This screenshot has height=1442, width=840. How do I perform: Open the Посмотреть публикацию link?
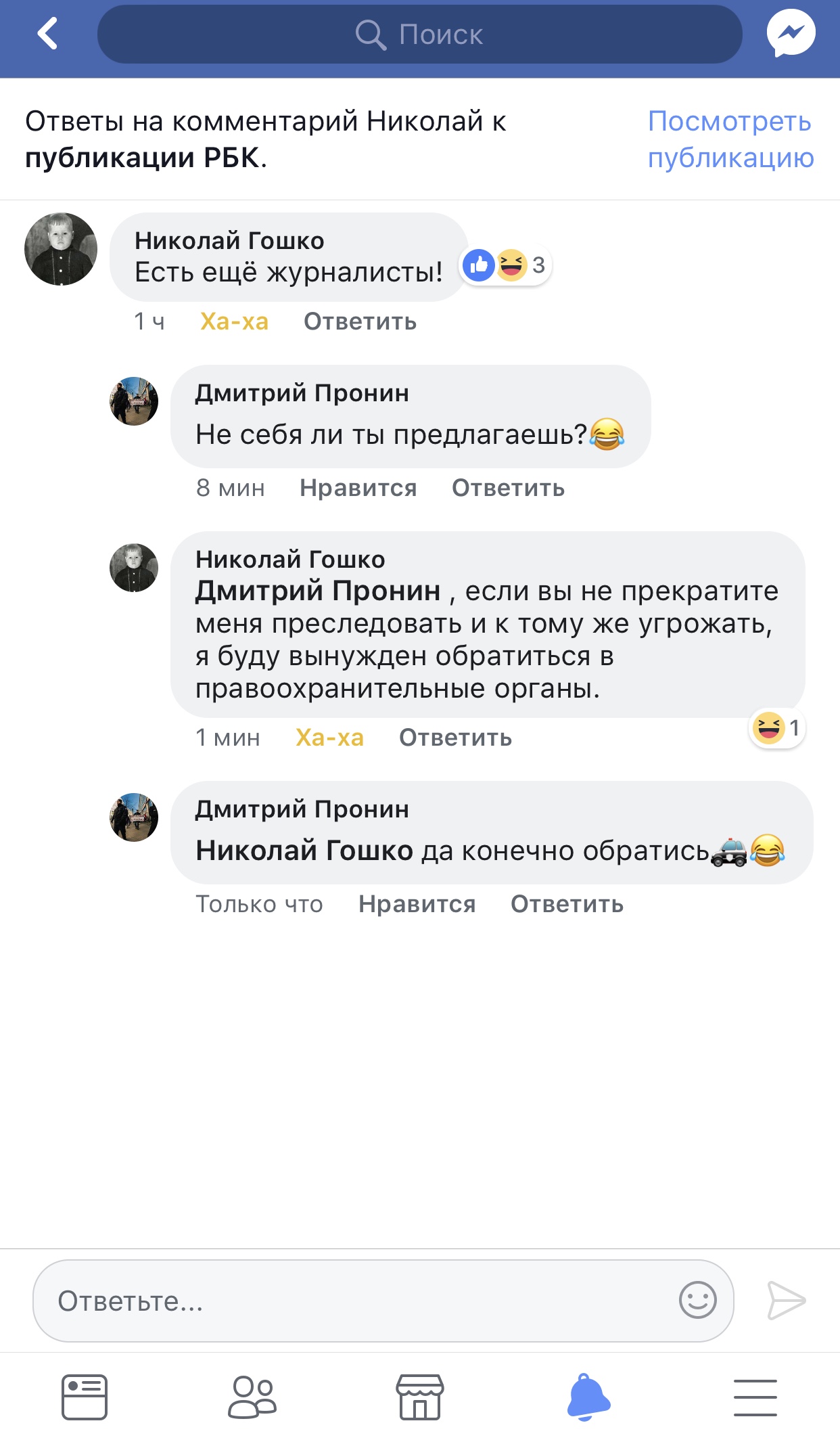pos(730,139)
